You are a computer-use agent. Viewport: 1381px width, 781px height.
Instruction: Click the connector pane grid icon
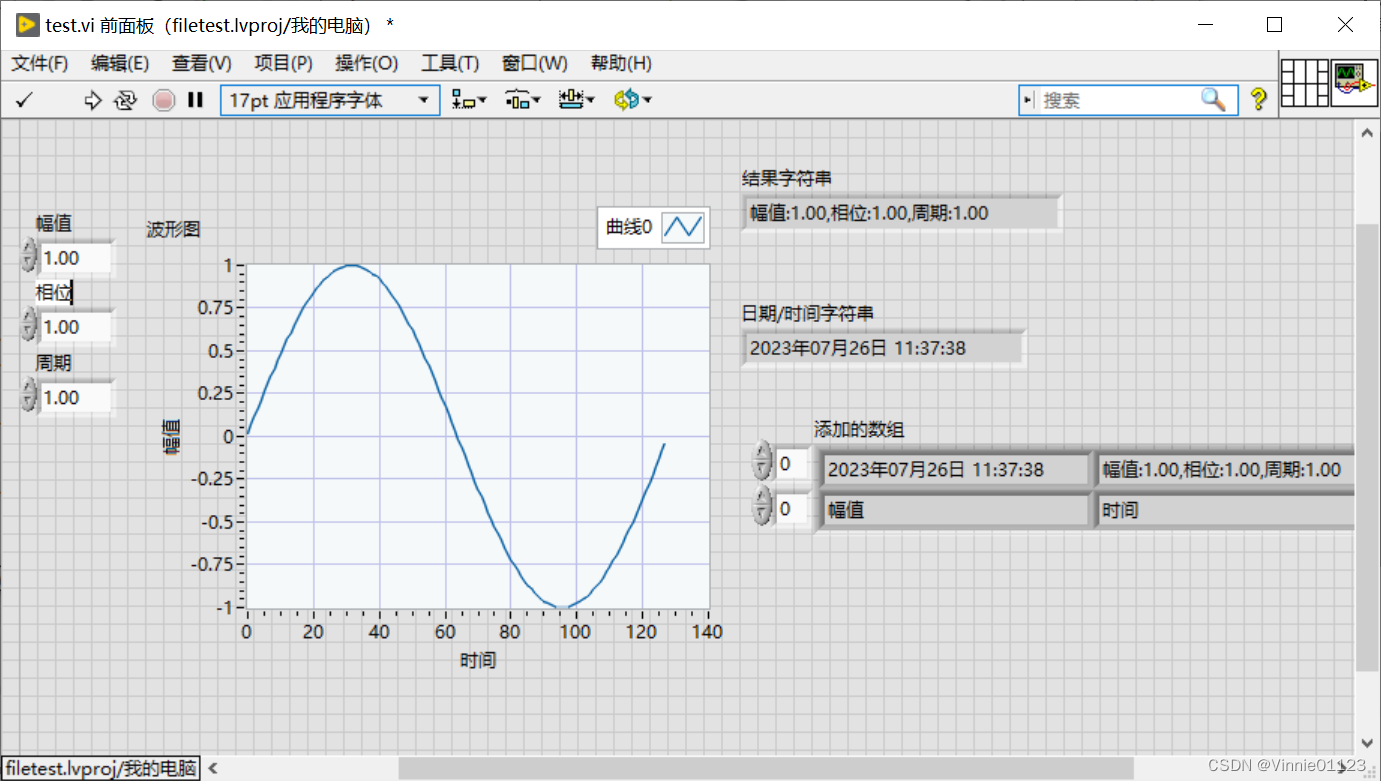(1305, 83)
